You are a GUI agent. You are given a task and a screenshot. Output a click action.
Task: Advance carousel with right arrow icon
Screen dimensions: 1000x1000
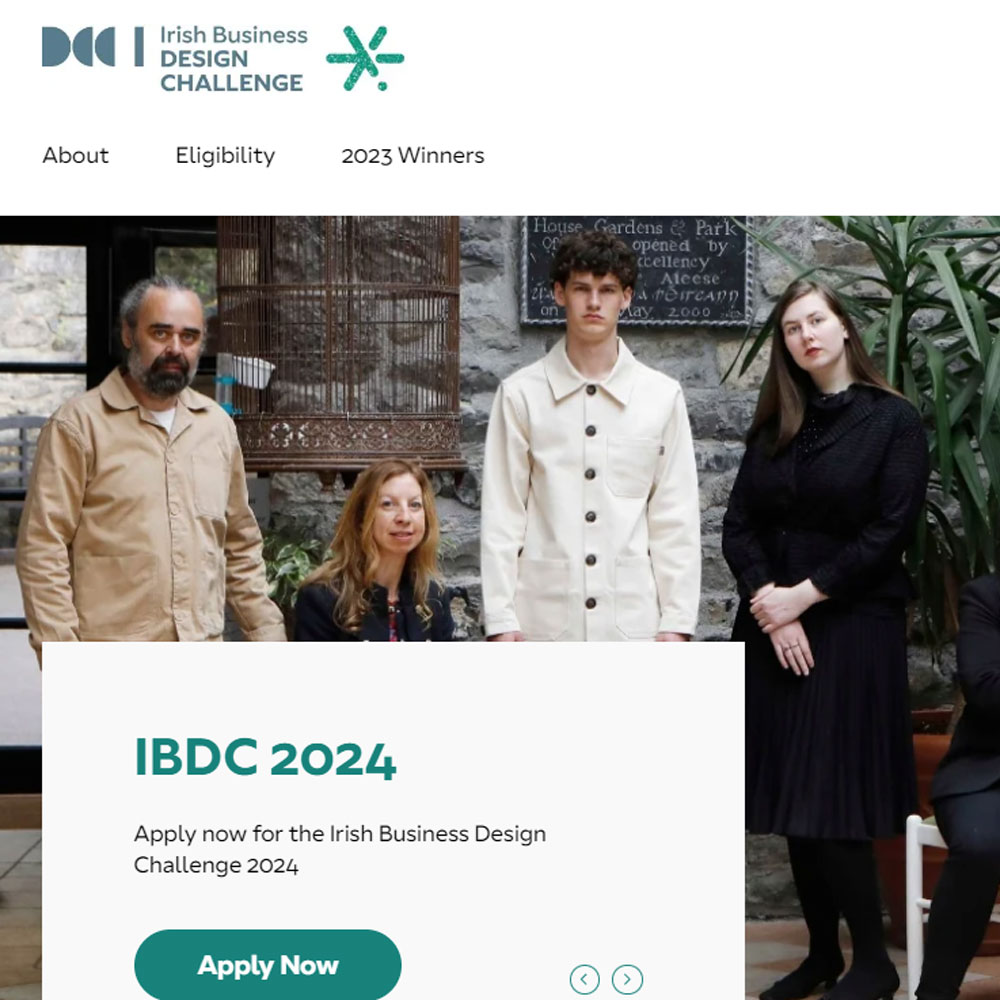[x=627, y=979]
